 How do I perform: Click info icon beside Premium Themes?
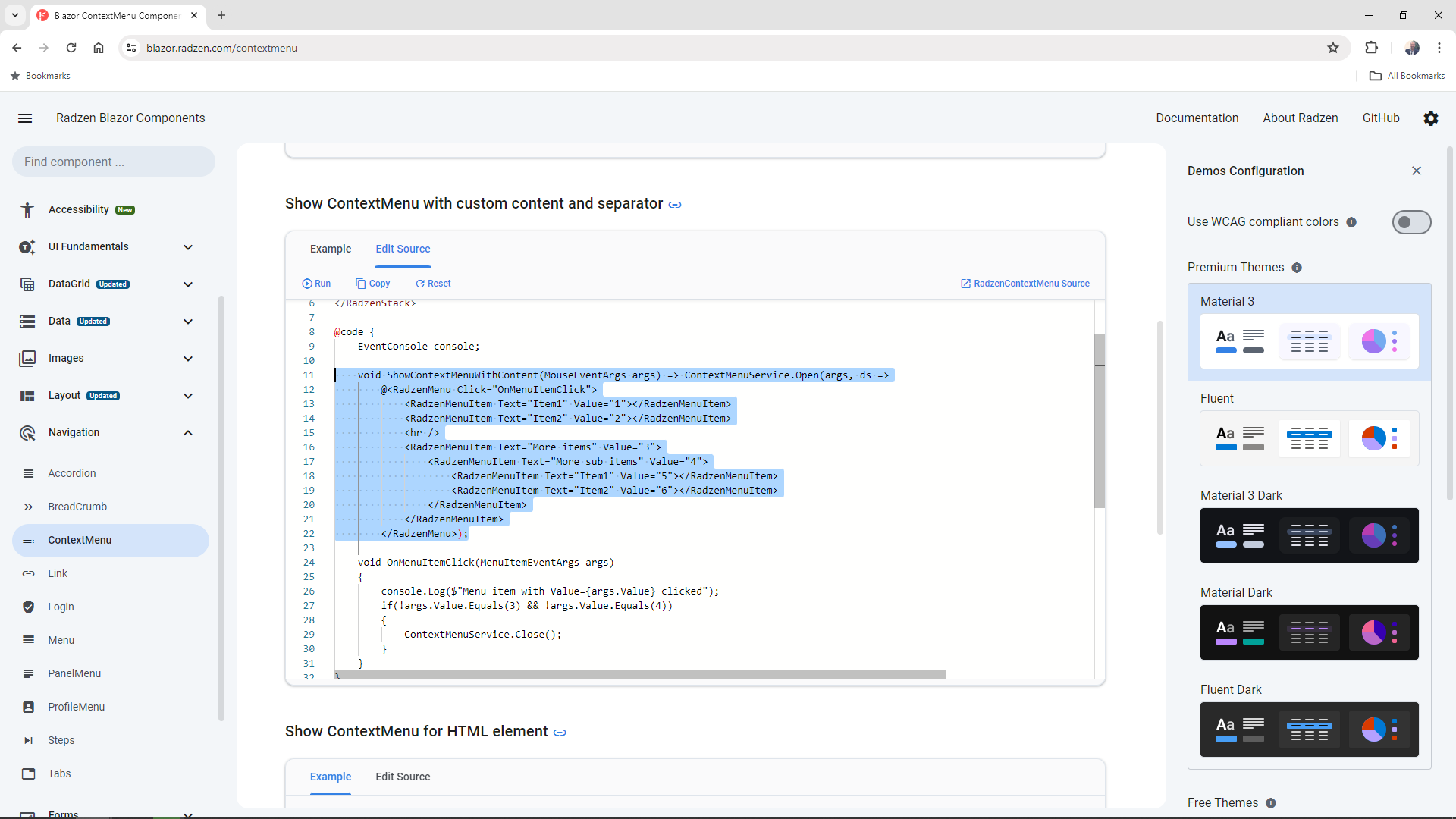pos(1297,268)
